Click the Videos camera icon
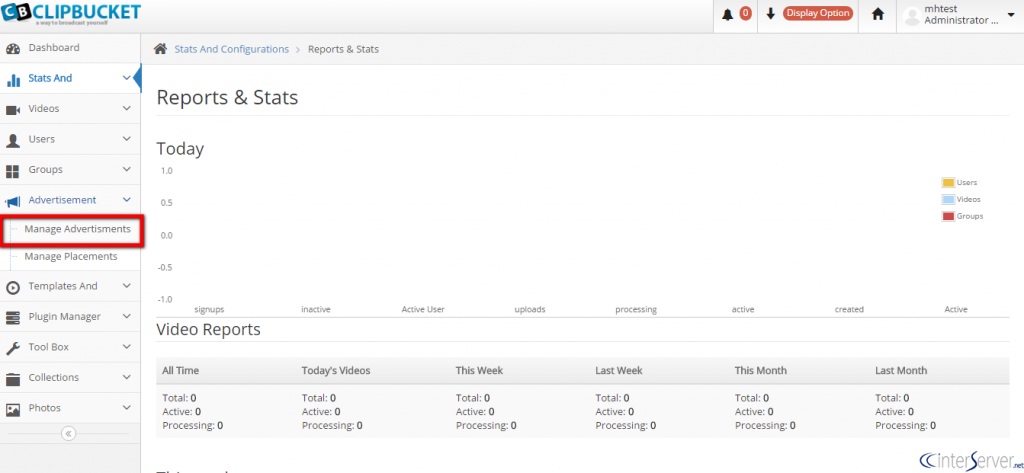The width and height of the screenshot is (1024, 473). [x=12, y=110]
